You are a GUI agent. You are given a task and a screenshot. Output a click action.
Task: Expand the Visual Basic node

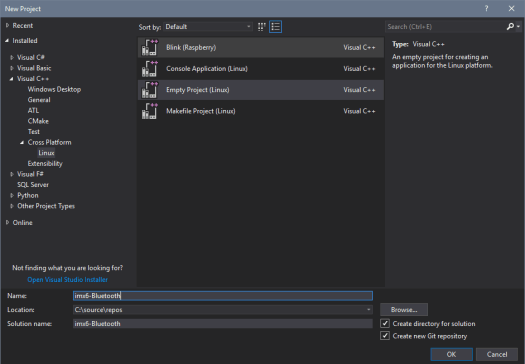(12, 68)
